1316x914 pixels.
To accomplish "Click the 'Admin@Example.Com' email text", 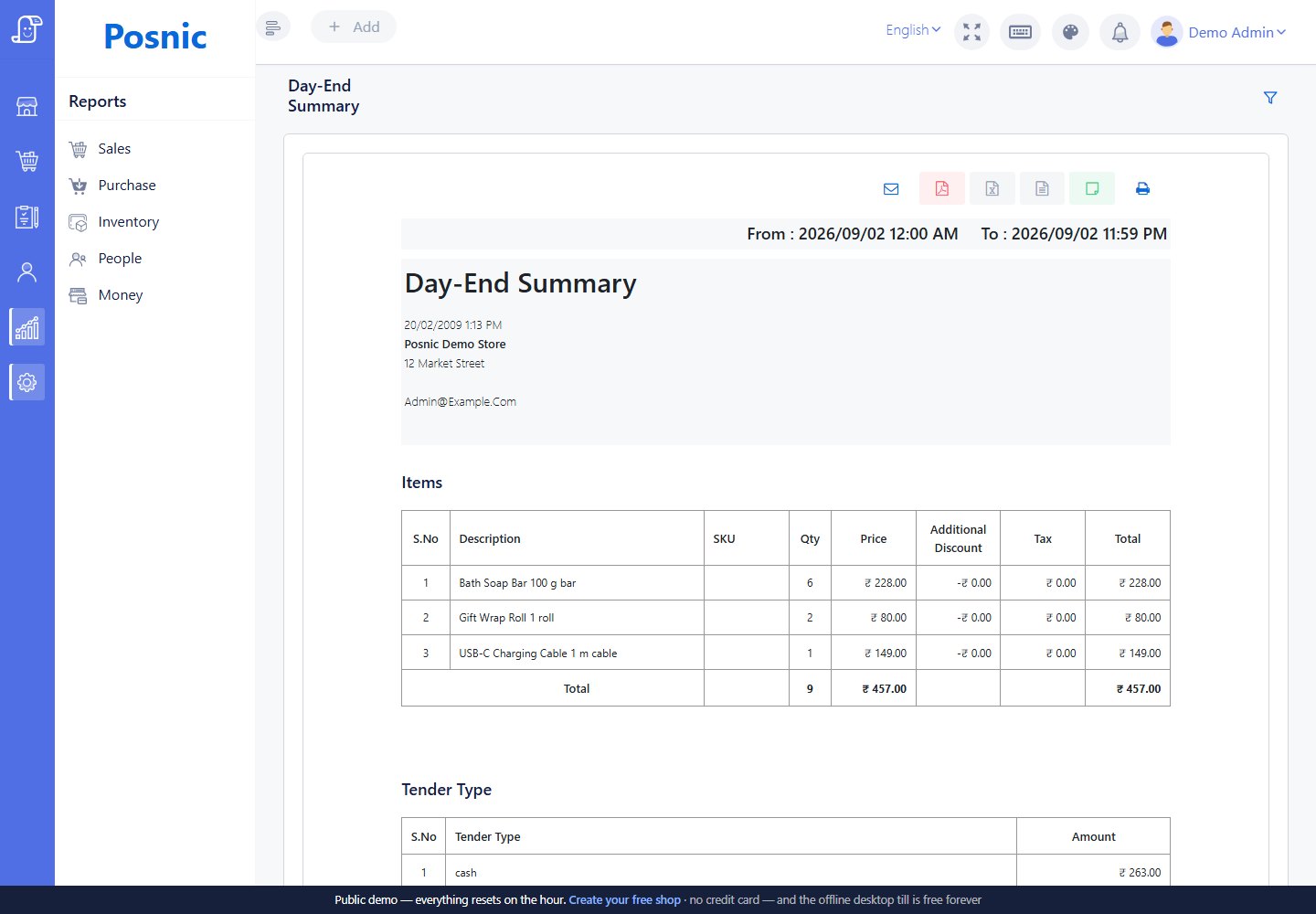I will 460,401.
